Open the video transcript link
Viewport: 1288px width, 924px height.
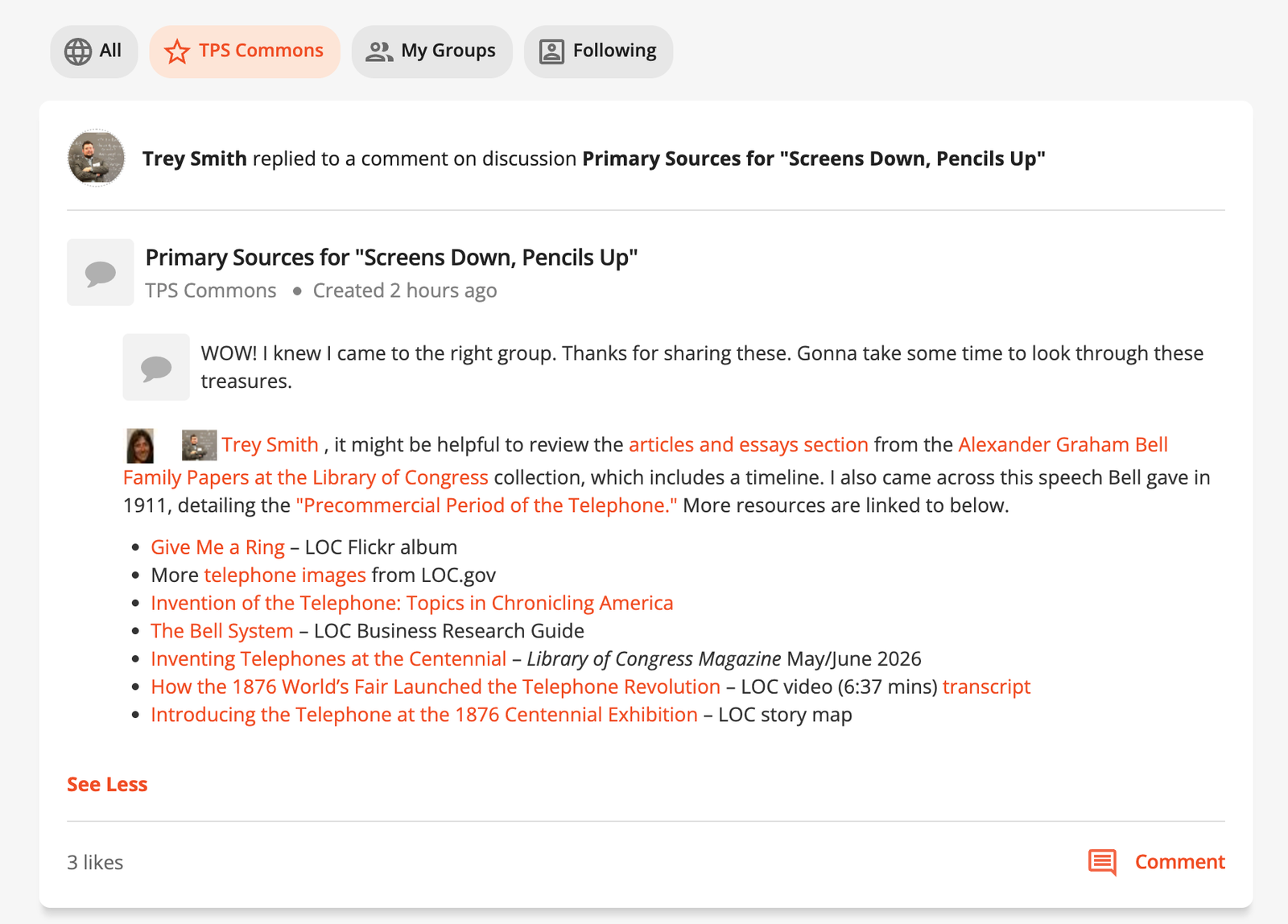pyautogui.click(x=987, y=687)
